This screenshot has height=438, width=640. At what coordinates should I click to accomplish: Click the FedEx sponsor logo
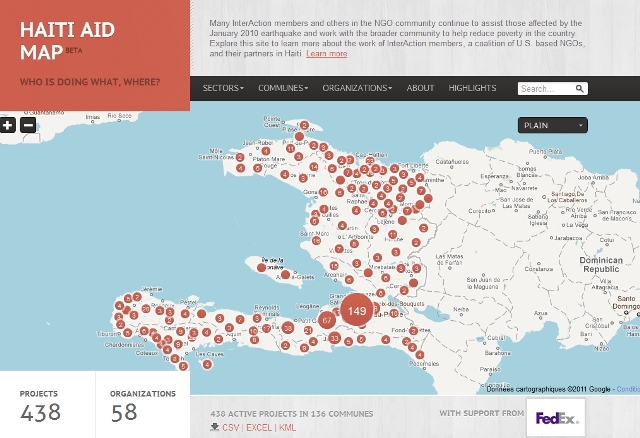tap(556, 418)
